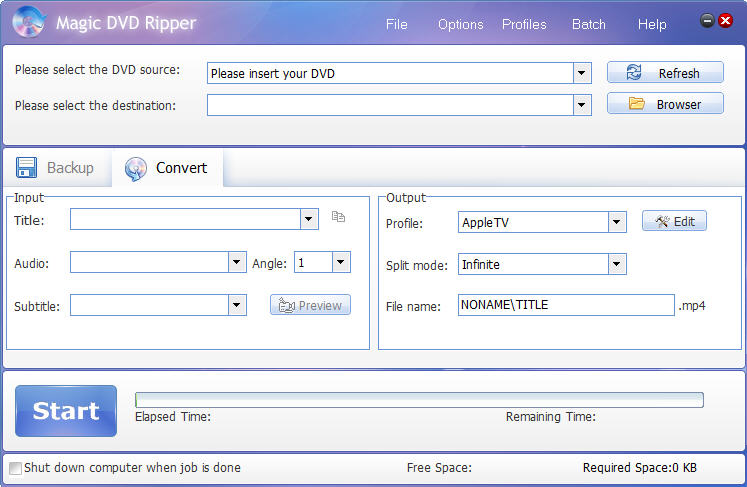Click the Backup floppy disk icon
Image resolution: width=747 pixels, height=487 pixels.
point(26,168)
